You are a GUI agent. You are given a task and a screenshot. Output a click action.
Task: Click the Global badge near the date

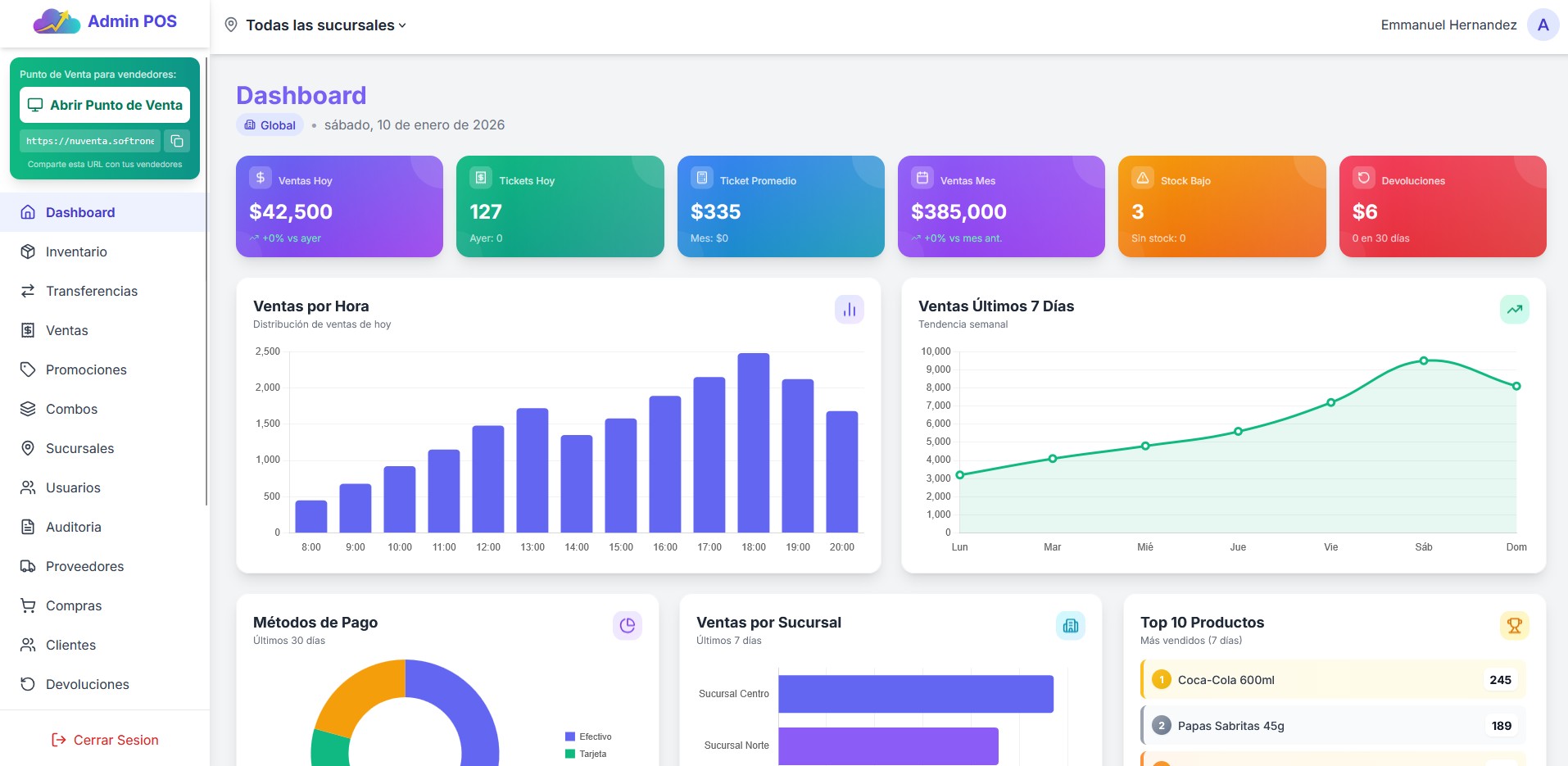pyautogui.click(x=269, y=125)
